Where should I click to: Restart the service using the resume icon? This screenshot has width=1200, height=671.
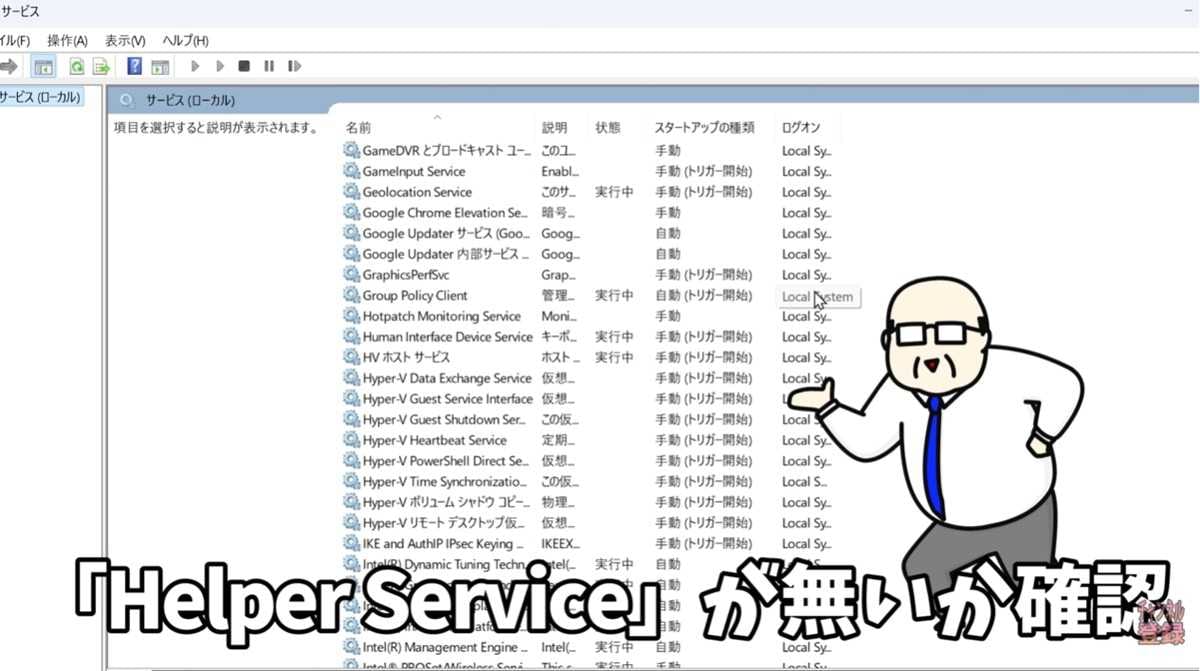pos(294,66)
